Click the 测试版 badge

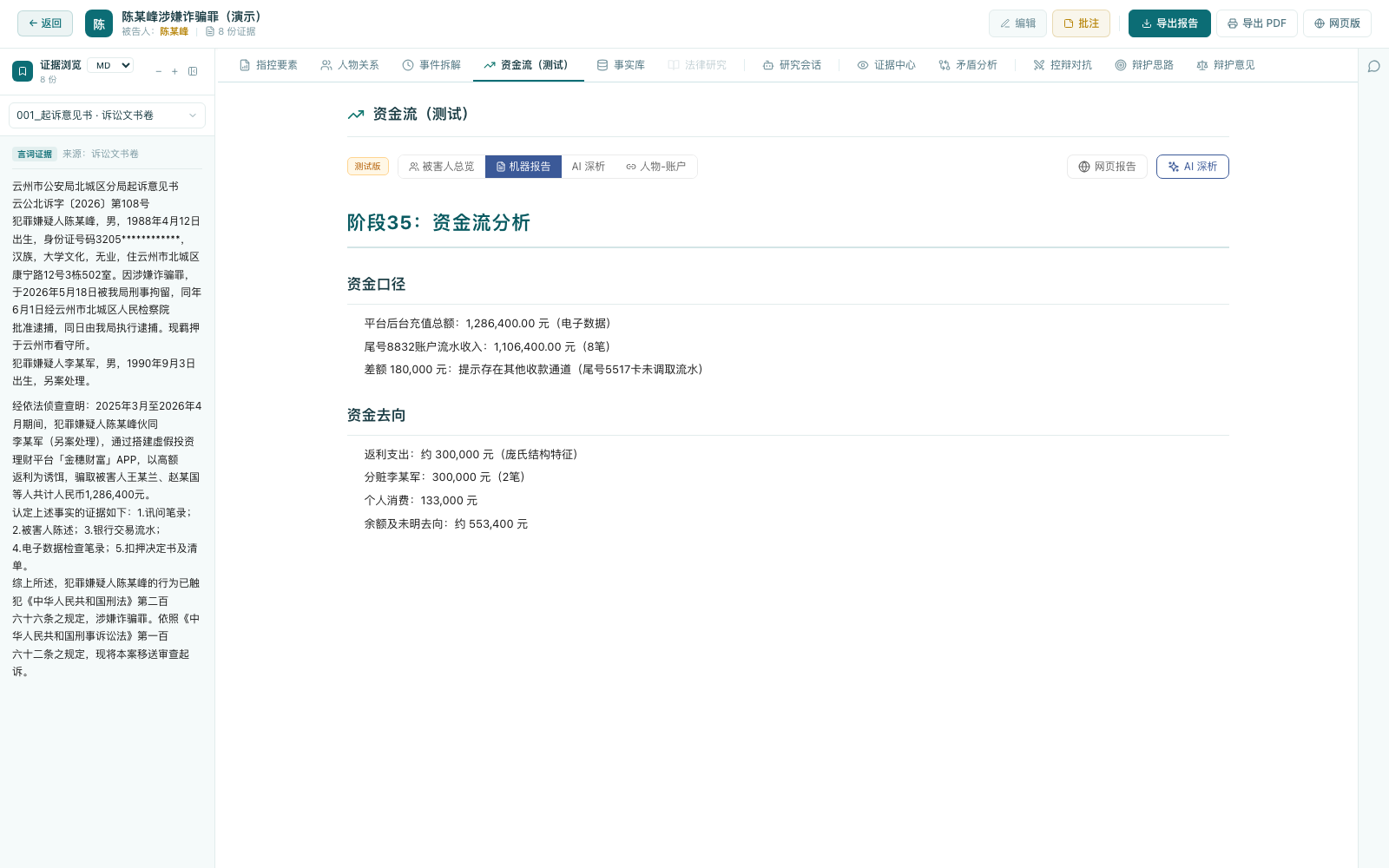pos(368,167)
